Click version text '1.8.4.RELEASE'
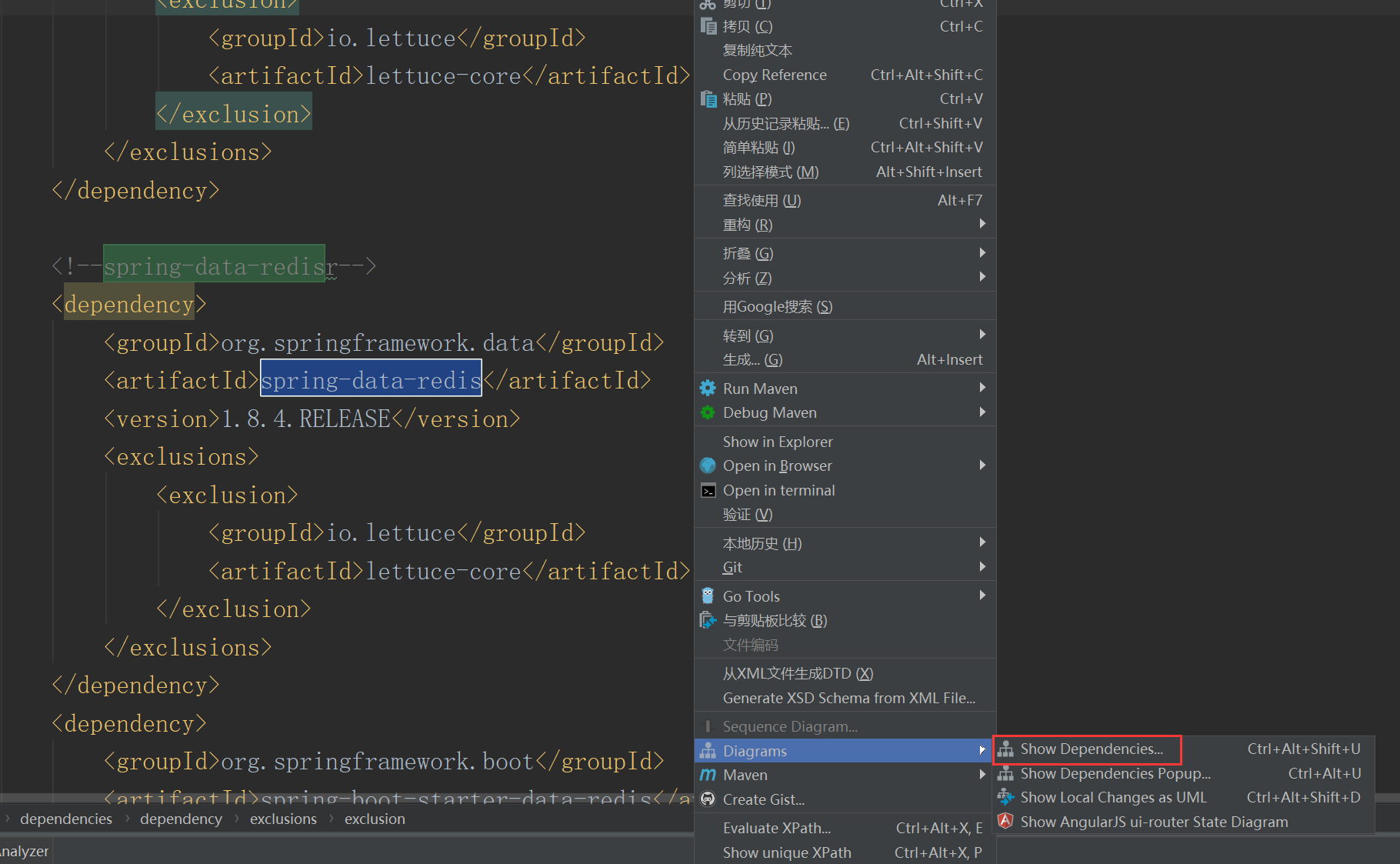The image size is (1400, 864). click(306, 419)
